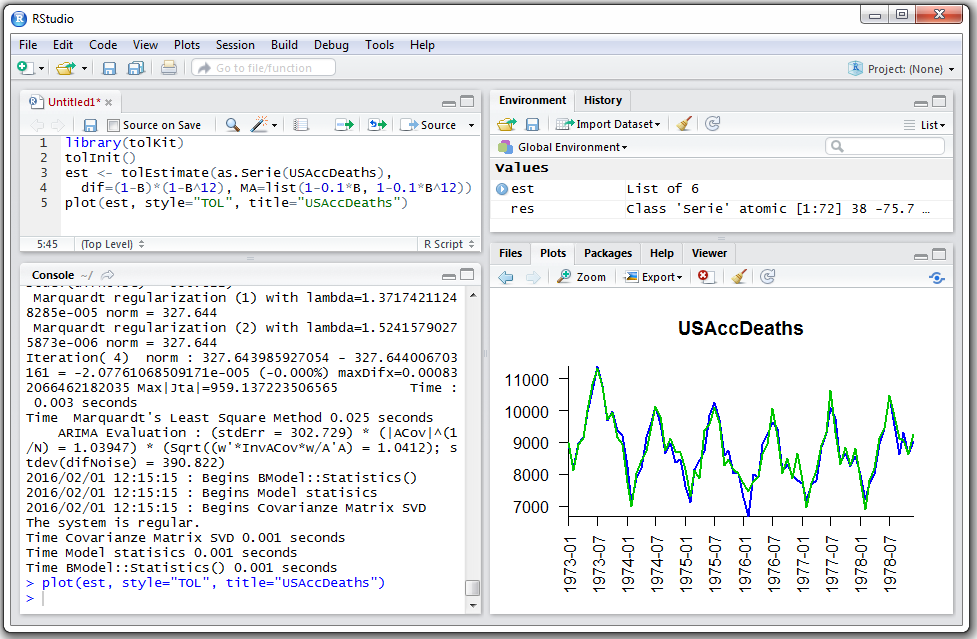The height and width of the screenshot is (639, 977).
Task: Clear workspace with broom icon in Environment
Action: pos(684,124)
